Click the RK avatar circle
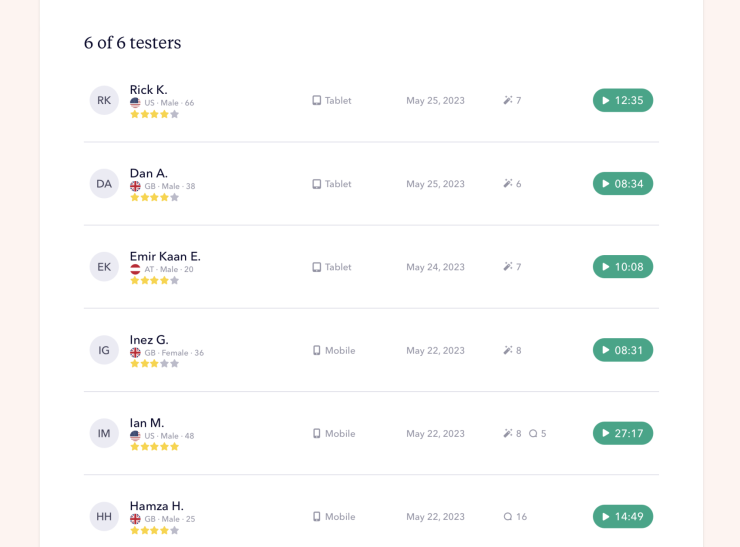This screenshot has width=740, height=547. [x=104, y=100]
